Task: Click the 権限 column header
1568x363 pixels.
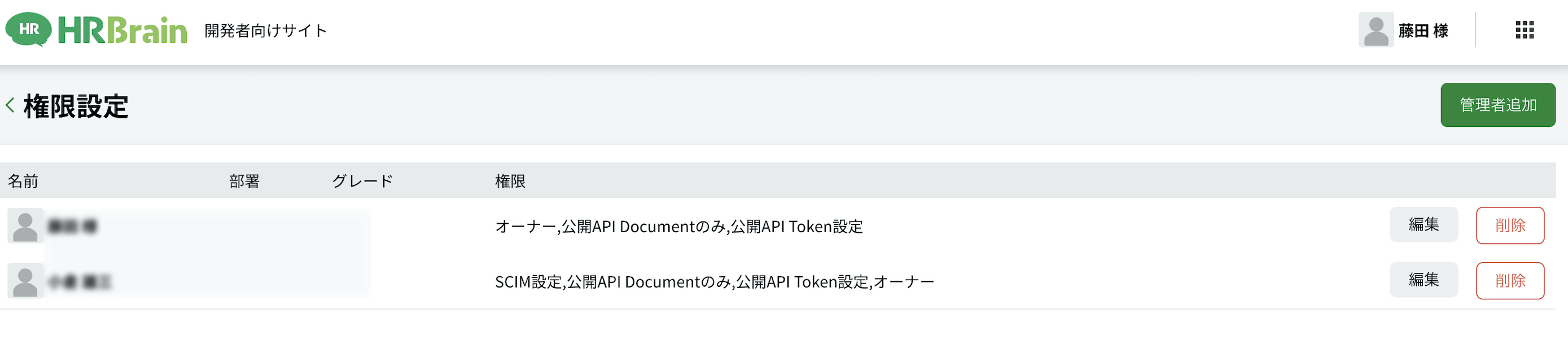Action: (x=510, y=181)
